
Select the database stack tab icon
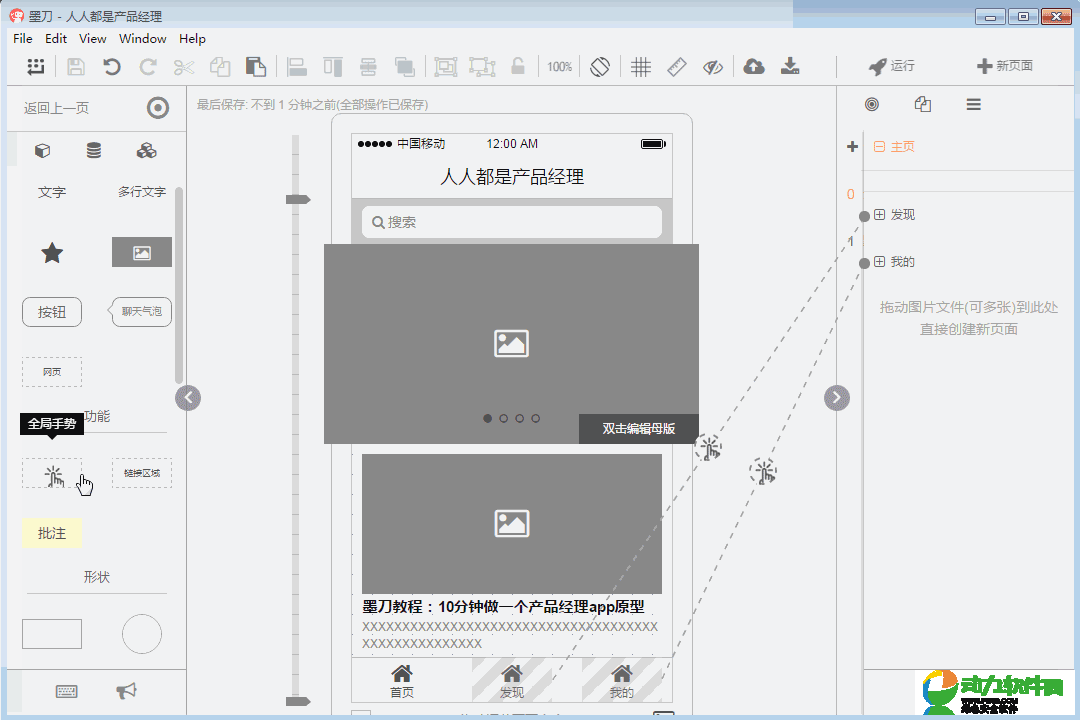[x=94, y=150]
